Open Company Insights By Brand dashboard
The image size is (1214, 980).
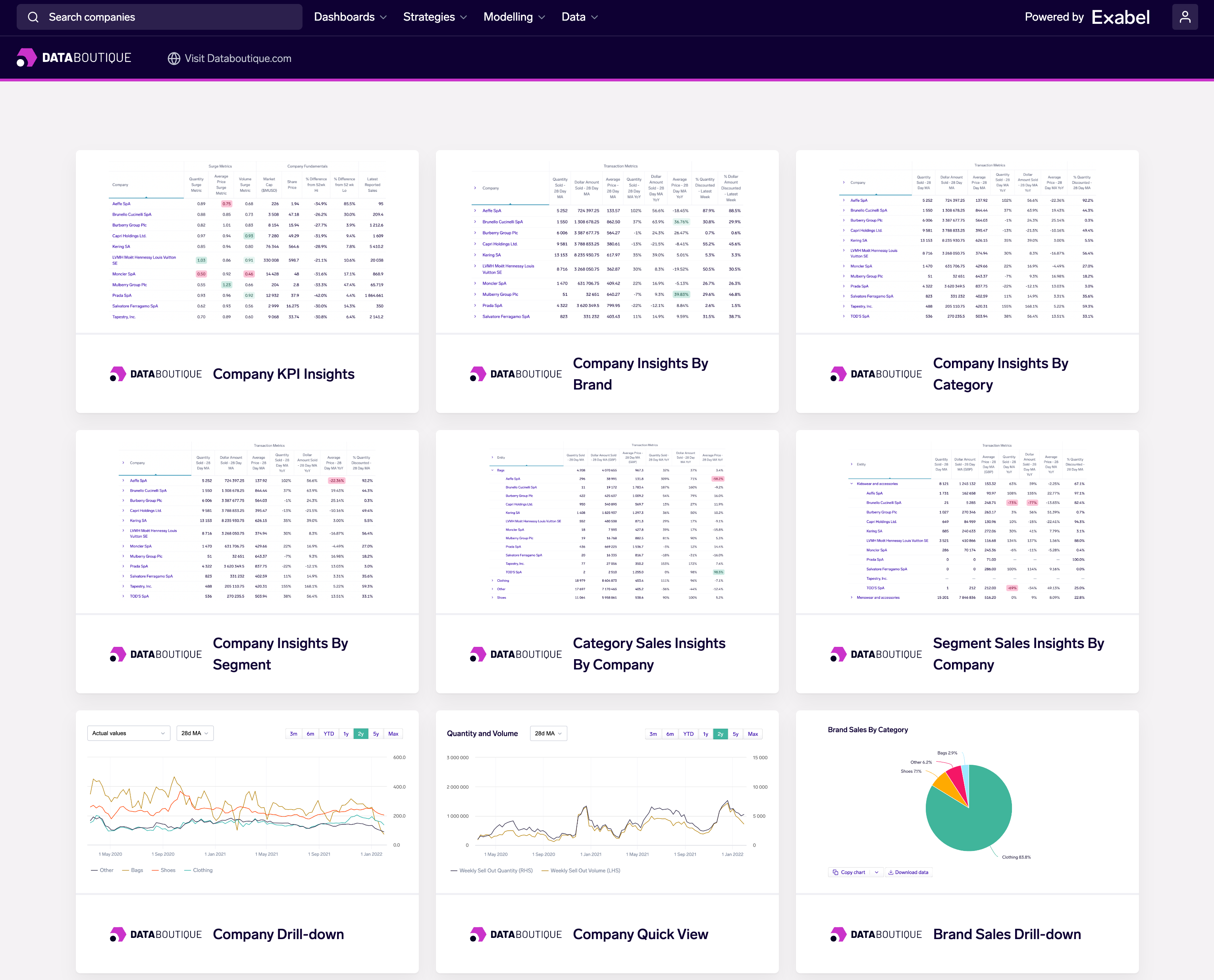tap(641, 374)
